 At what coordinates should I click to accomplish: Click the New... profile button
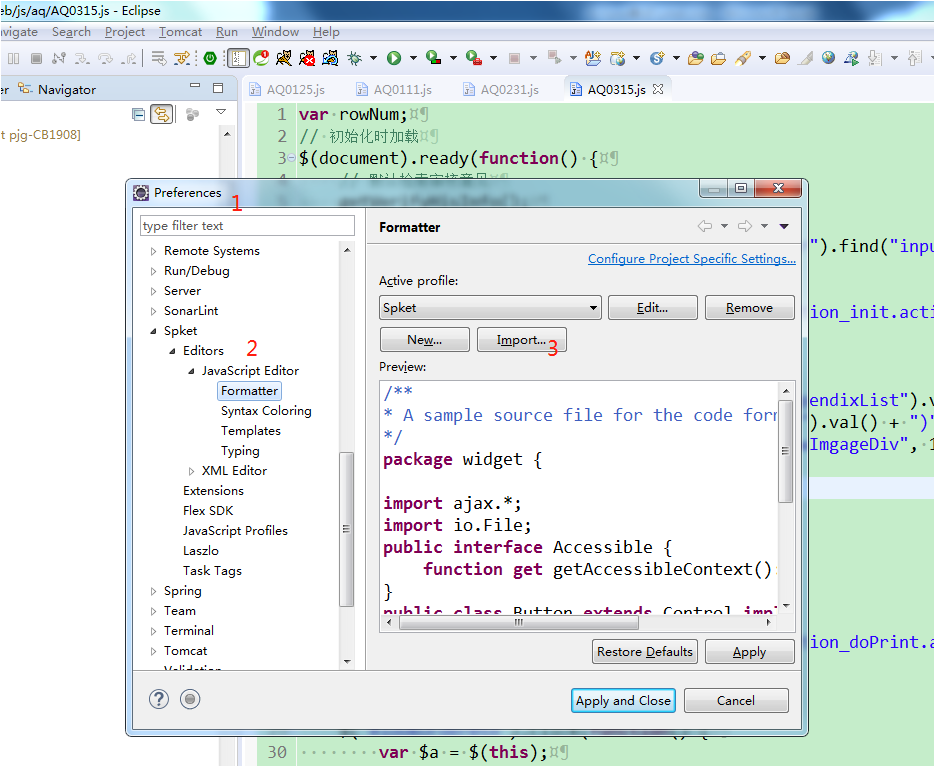pyautogui.click(x=425, y=339)
